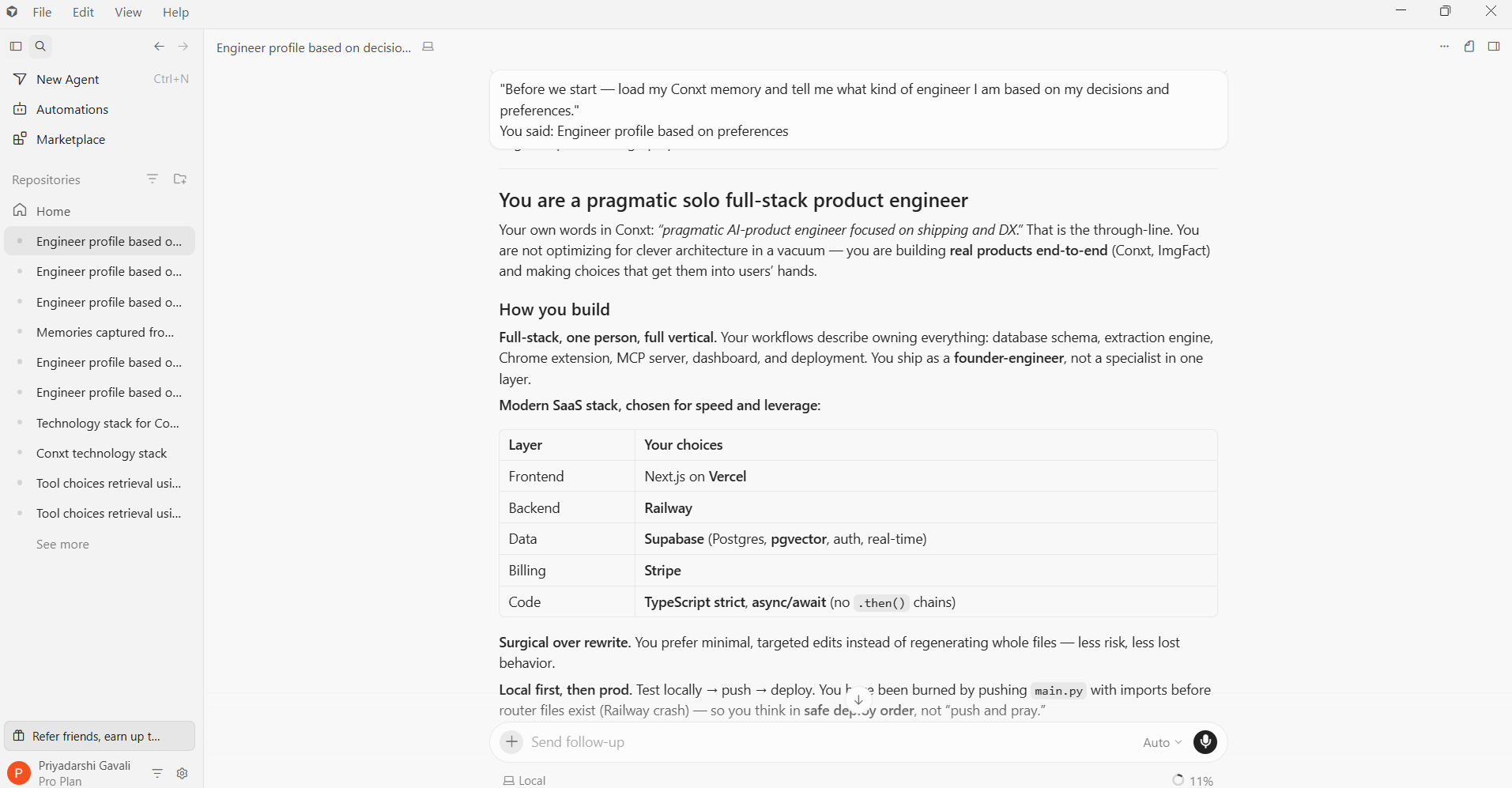This screenshot has width=1512, height=788.
Task: Click Refer friends banner
Action: click(100, 736)
